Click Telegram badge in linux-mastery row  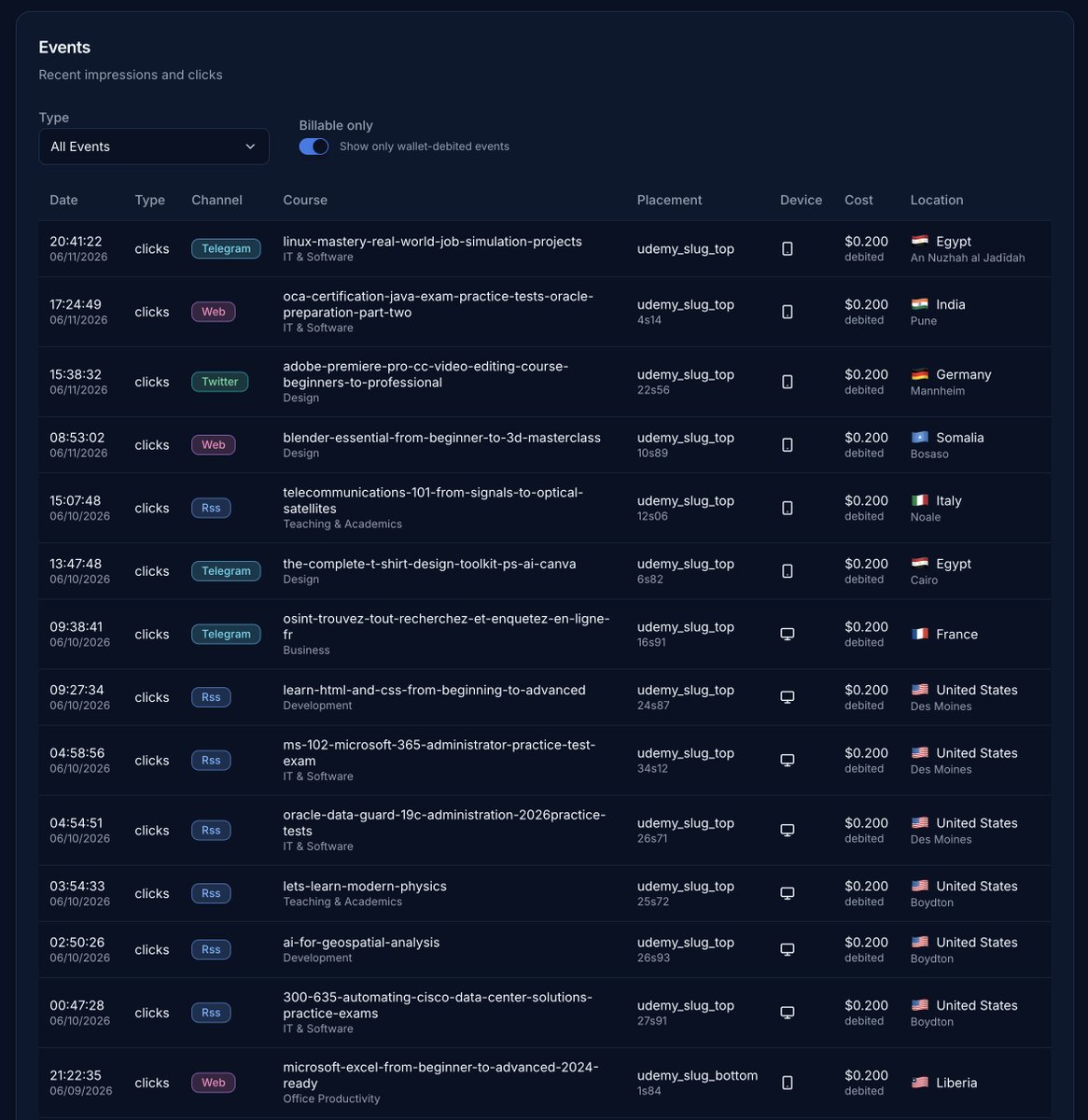(x=226, y=249)
